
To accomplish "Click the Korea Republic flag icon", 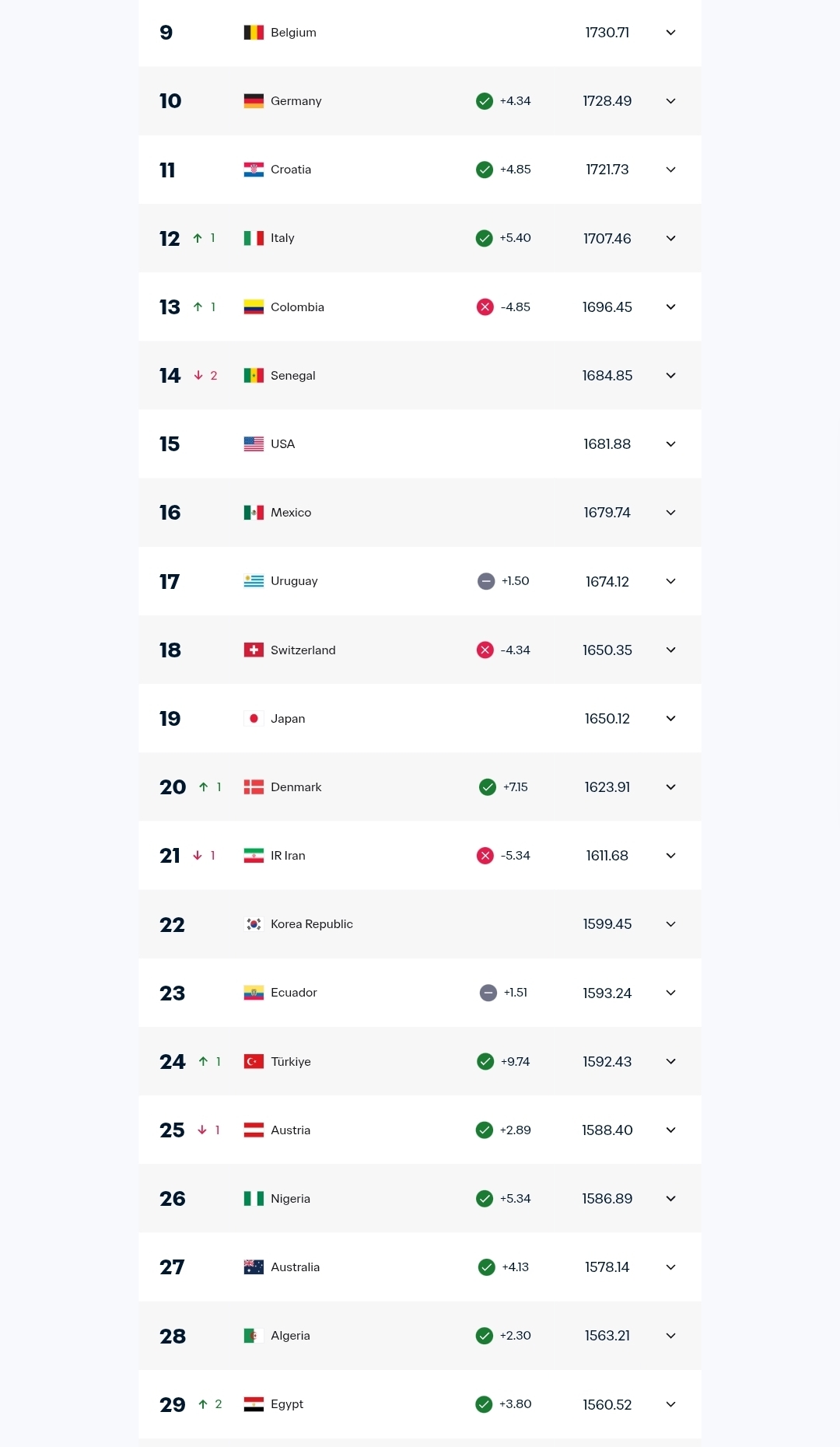I will point(254,924).
